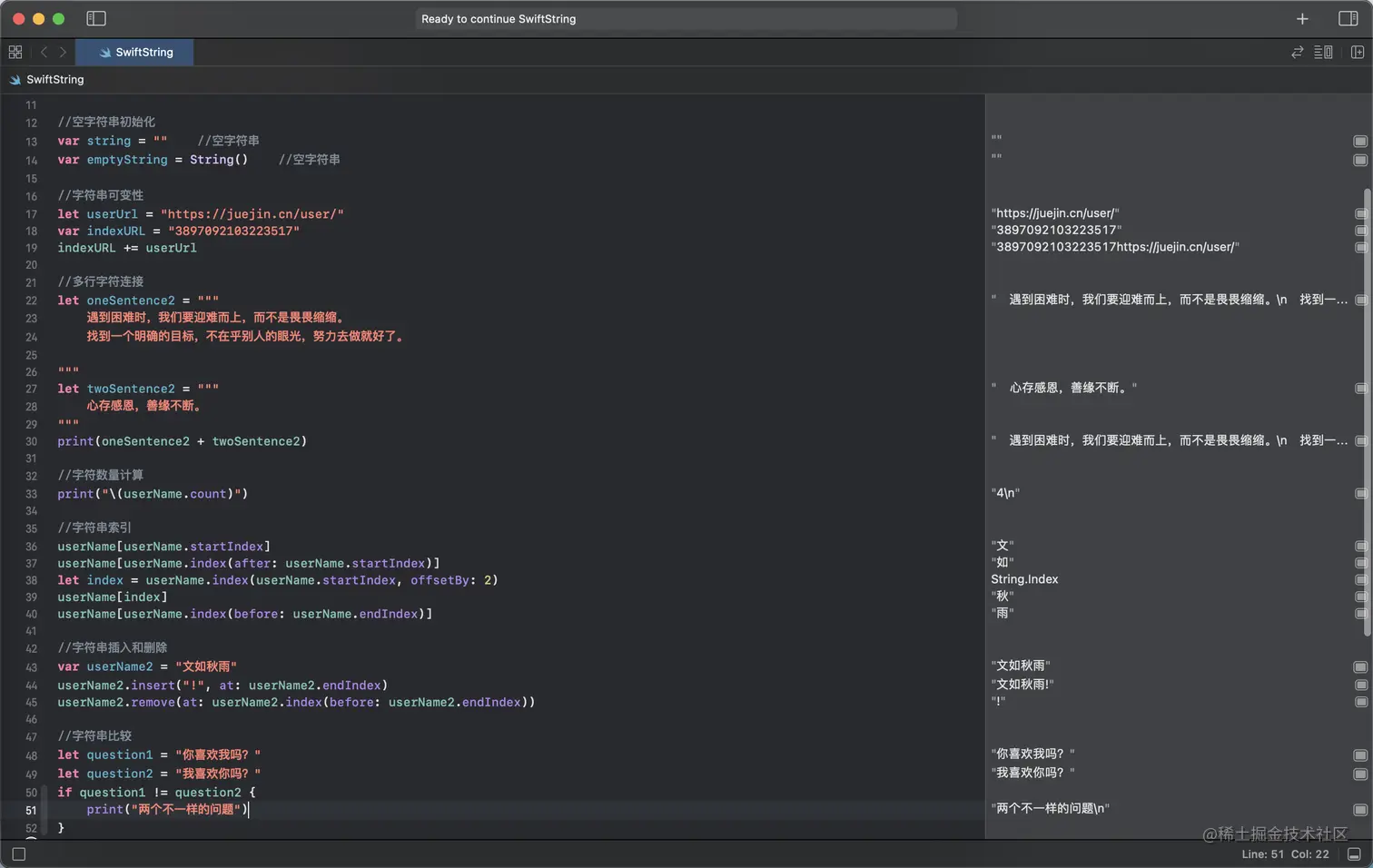This screenshot has height=868, width=1373.
Task: Show result for "4\n" count output
Action: click(1360, 493)
